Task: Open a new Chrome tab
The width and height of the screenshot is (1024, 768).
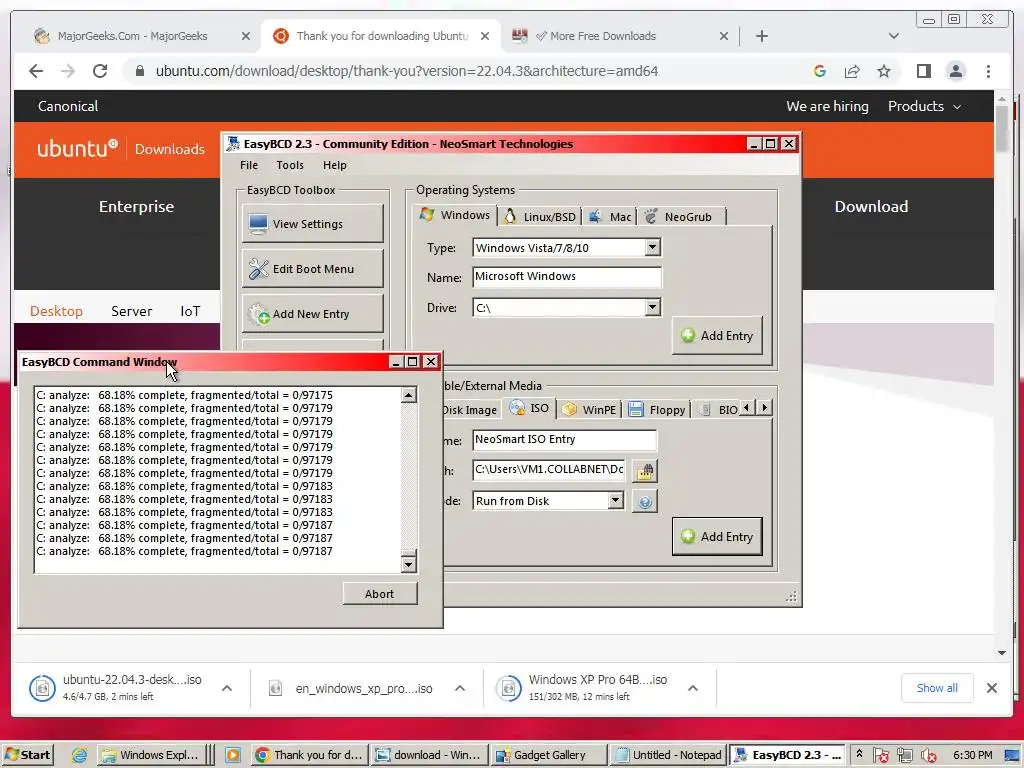Action: coord(761,36)
